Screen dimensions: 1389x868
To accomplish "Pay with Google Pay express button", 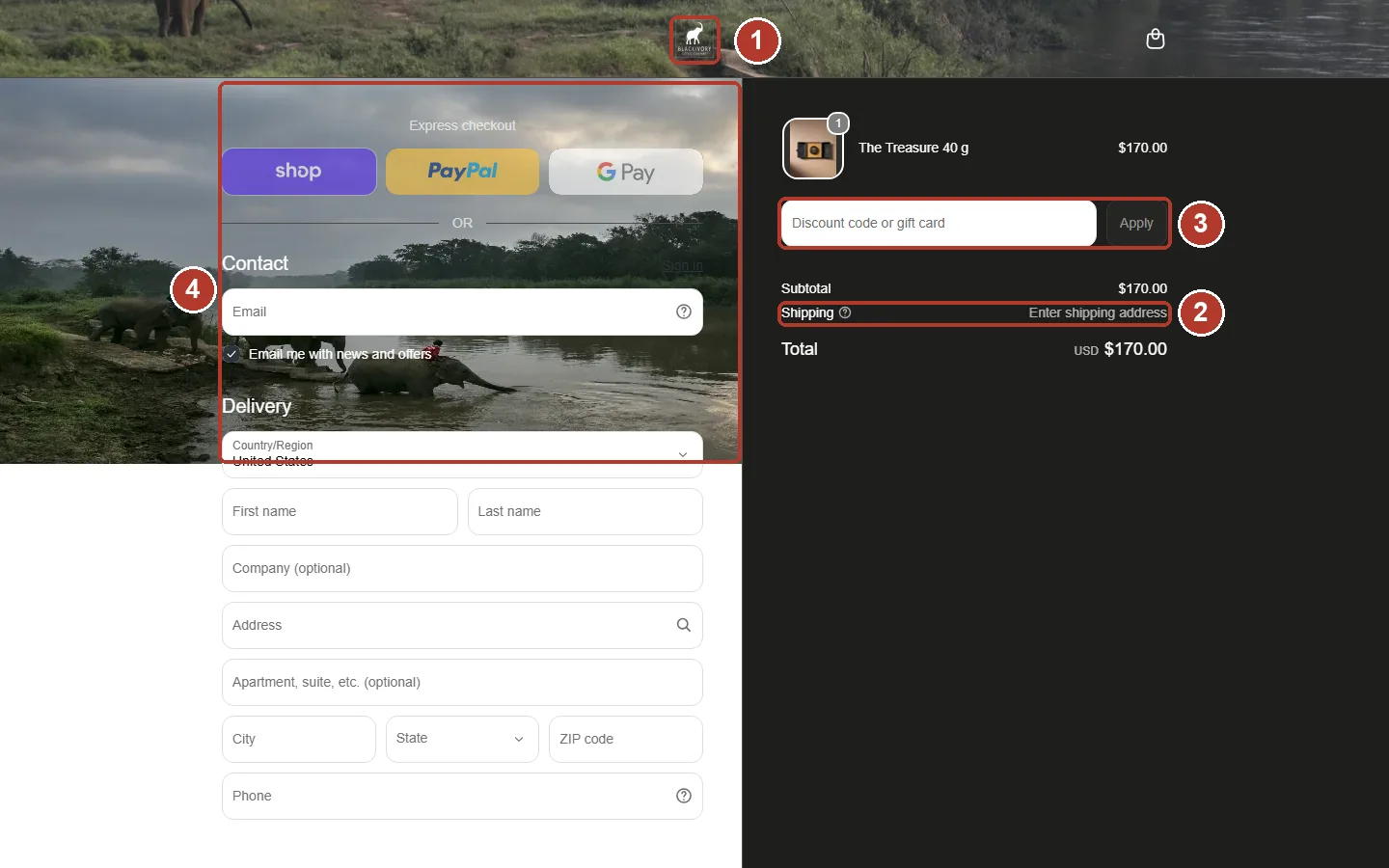I will 626,172.
